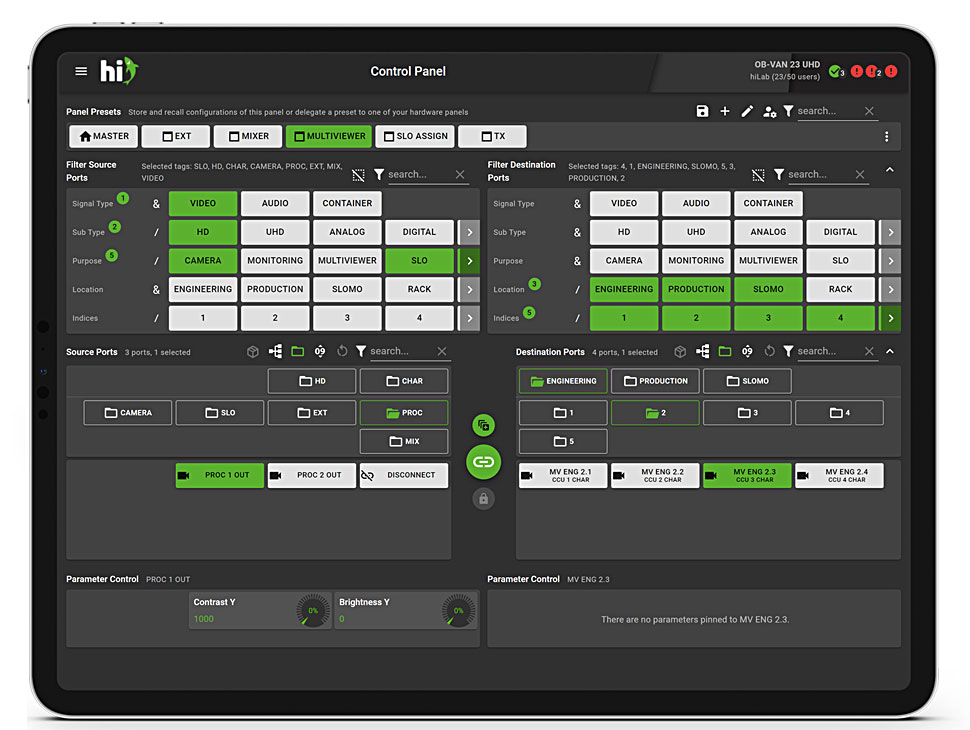
Task: Click Source Ports tree view icon
Action: coord(275,351)
